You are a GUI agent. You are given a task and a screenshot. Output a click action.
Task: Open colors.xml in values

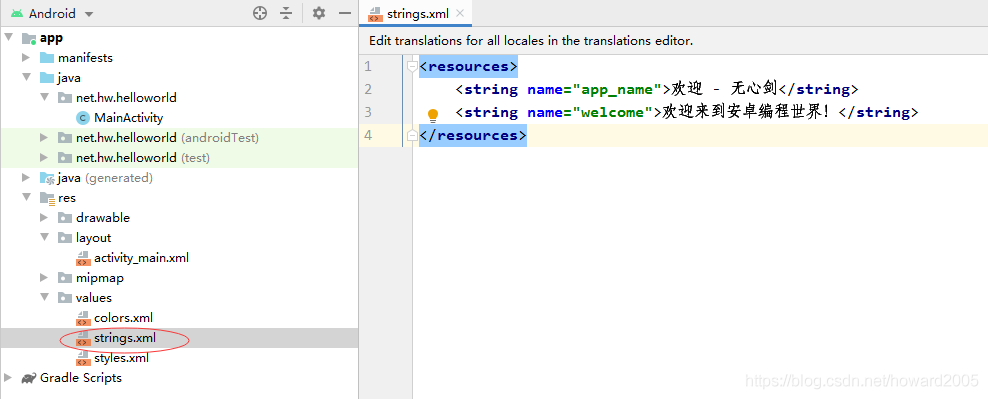(123, 318)
